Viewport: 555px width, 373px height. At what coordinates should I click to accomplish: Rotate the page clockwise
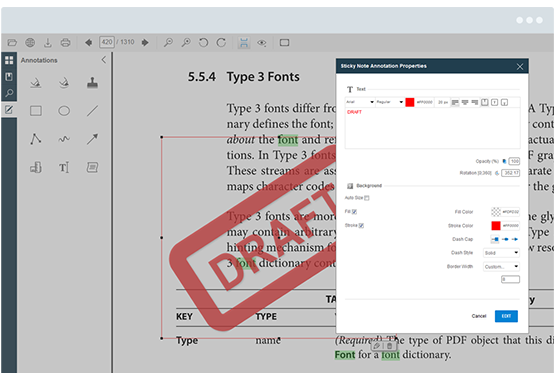coord(221,43)
